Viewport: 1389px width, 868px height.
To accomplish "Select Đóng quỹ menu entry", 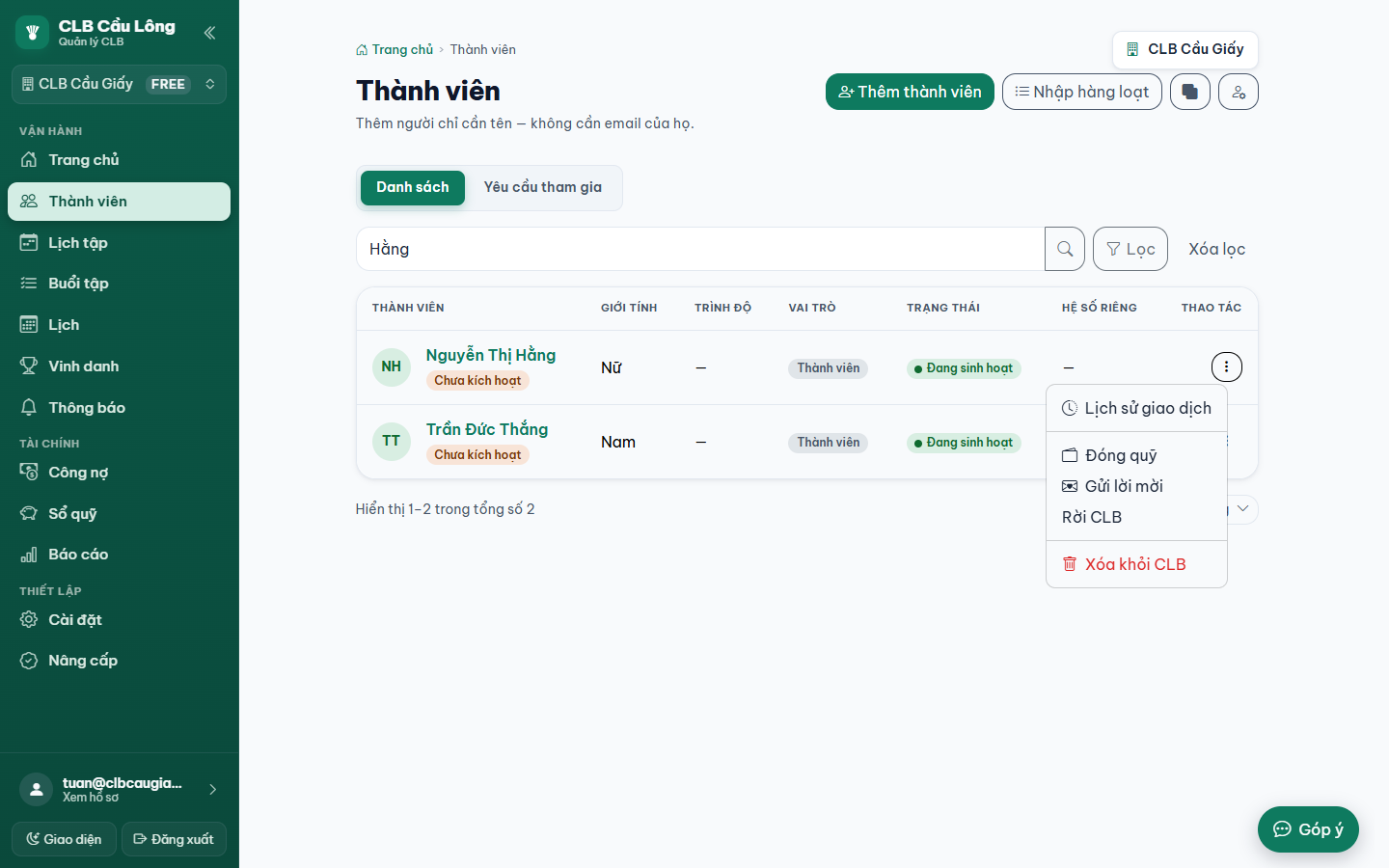I will point(1136,455).
